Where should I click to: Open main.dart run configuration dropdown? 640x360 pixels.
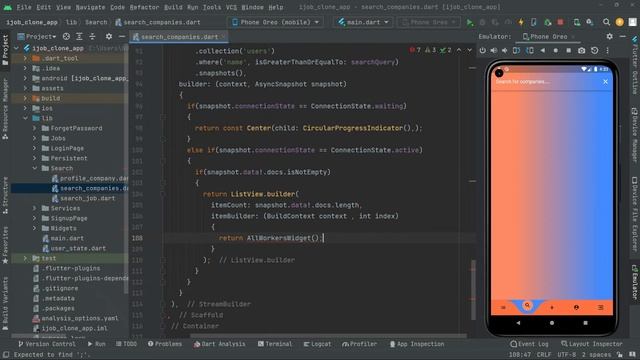coord(363,22)
